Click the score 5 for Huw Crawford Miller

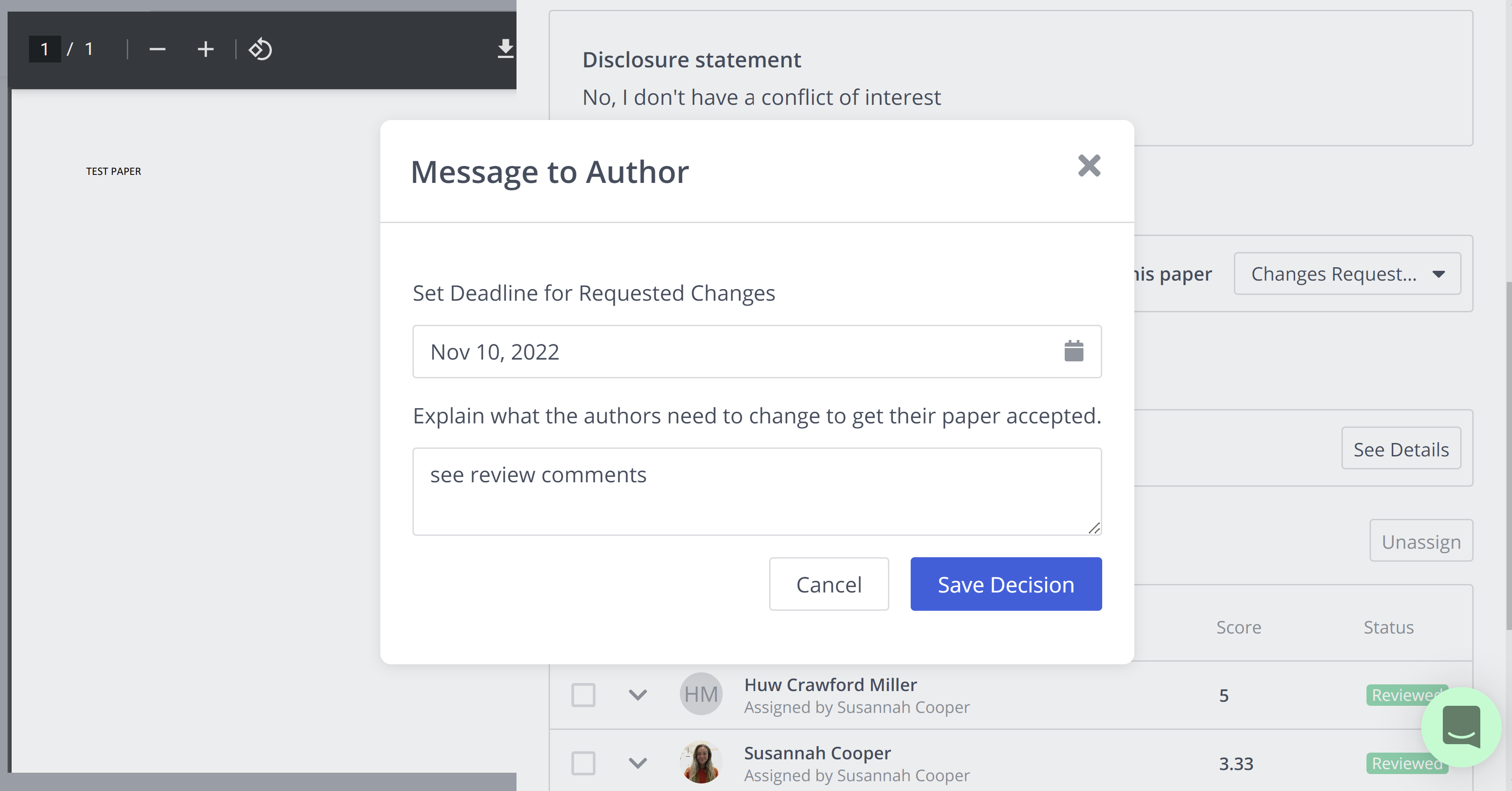(1224, 696)
